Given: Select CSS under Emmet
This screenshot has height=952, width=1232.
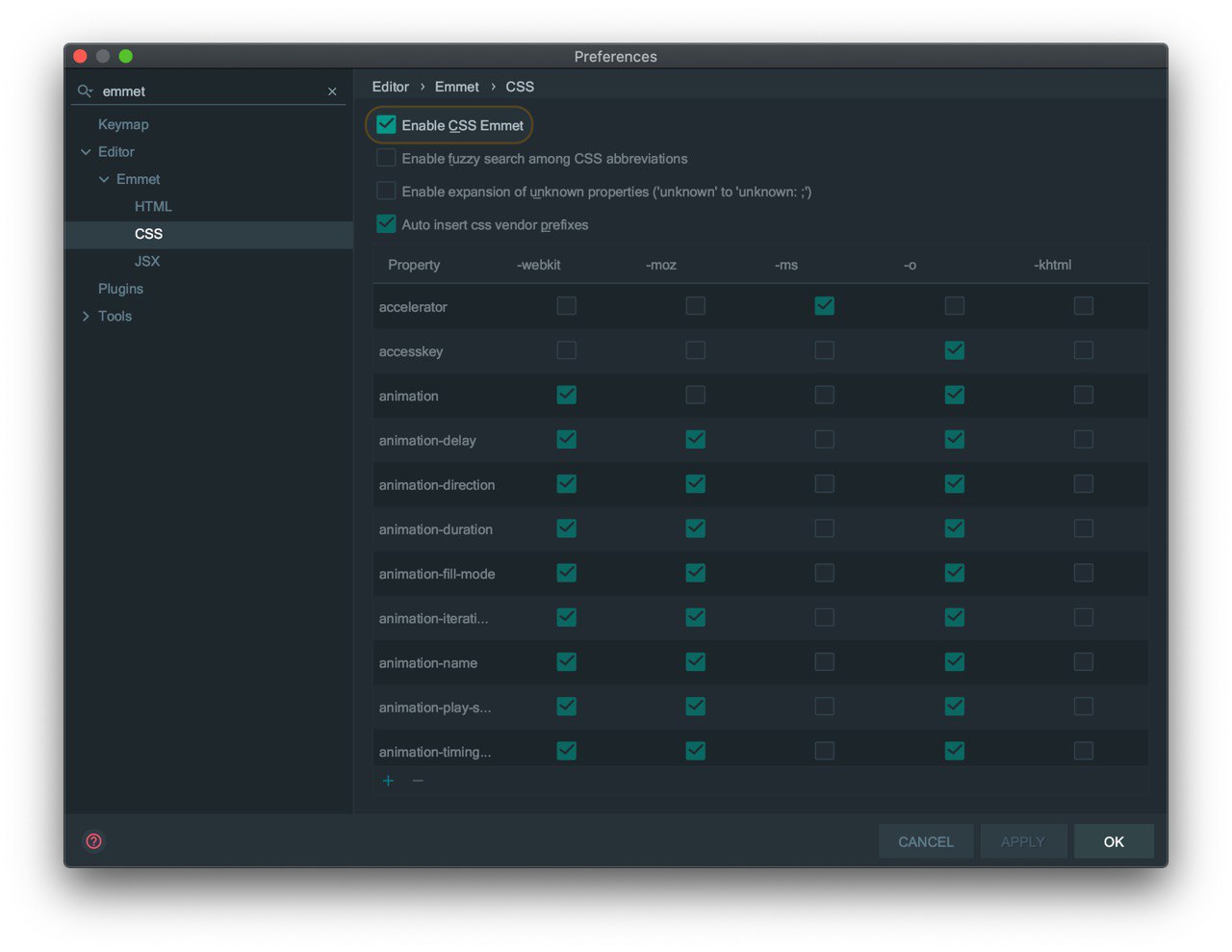Looking at the screenshot, I should pos(148,234).
